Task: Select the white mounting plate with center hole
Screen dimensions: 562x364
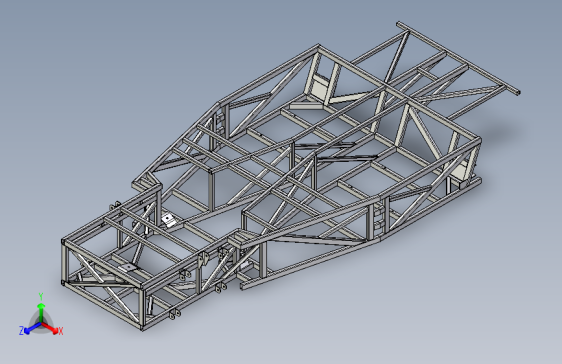Action: pyautogui.click(x=168, y=220)
